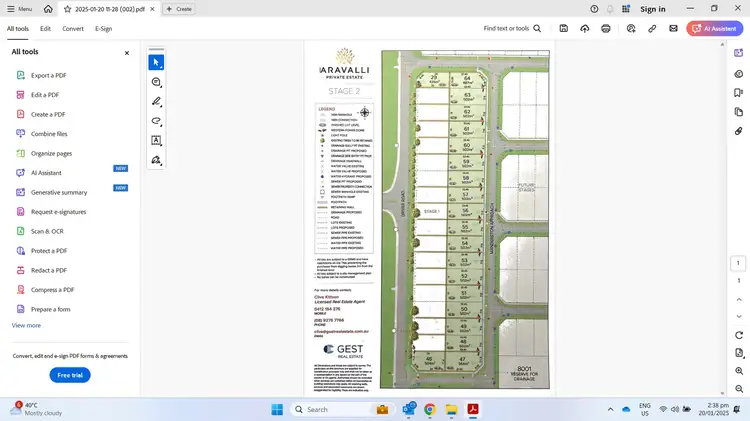
Task: Open the comments panel in right rail
Action: coord(739,74)
